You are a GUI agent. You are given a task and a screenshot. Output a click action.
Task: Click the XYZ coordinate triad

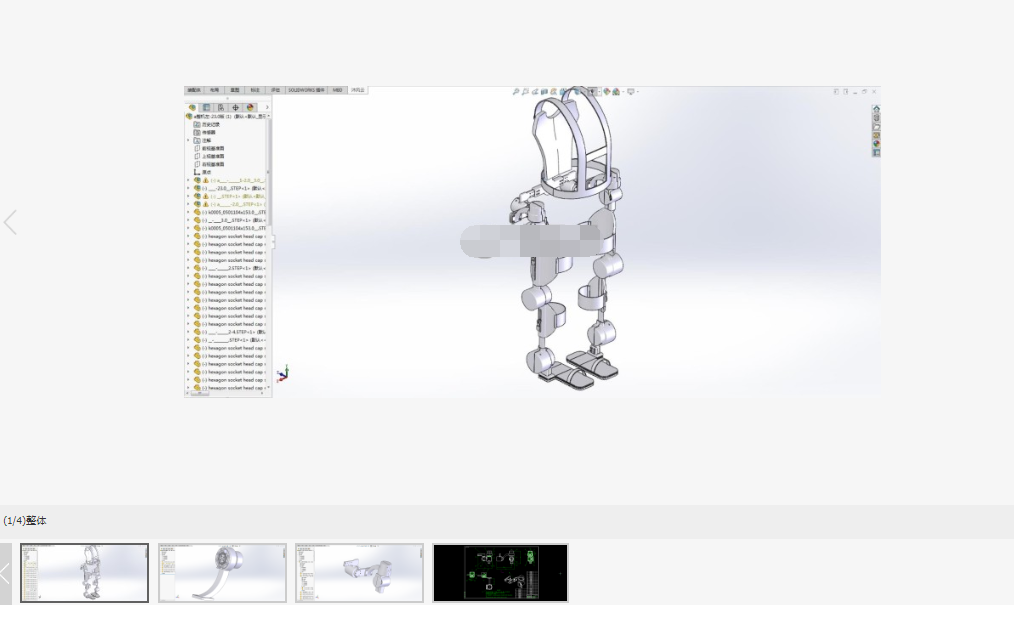[283, 375]
